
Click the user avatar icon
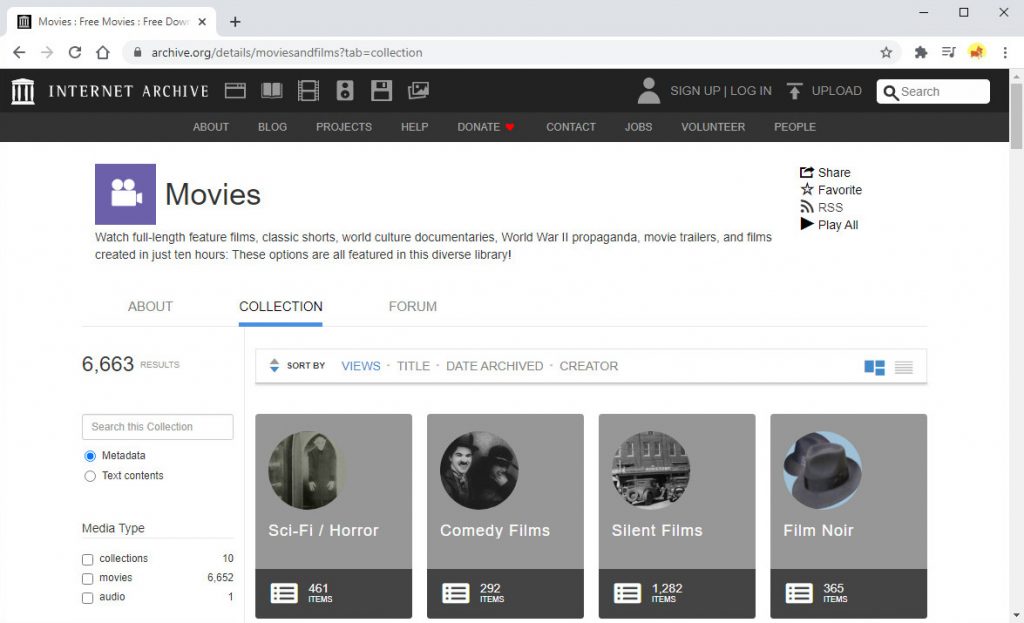click(x=648, y=91)
